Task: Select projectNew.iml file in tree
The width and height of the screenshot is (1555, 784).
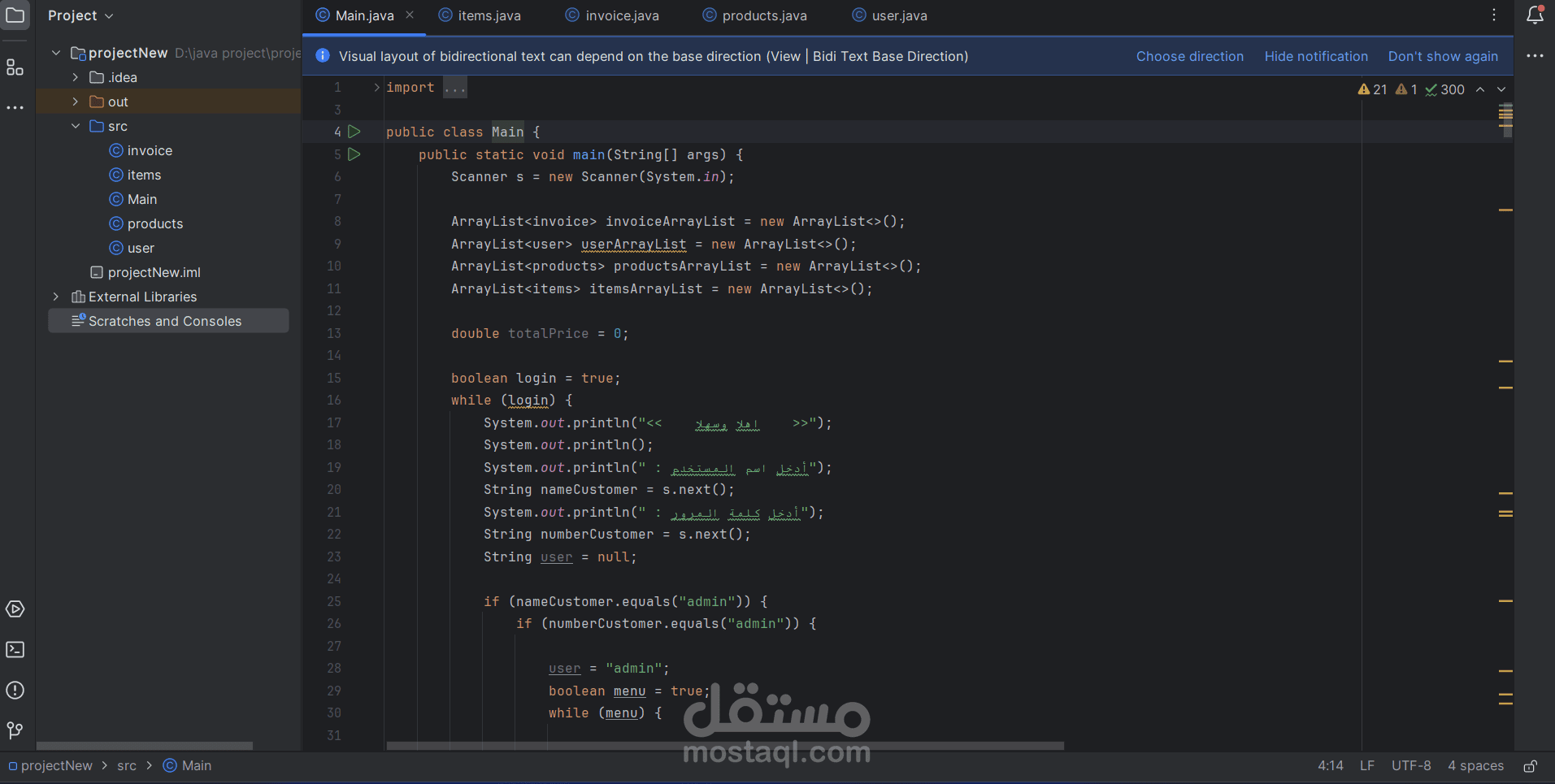Action: click(x=145, y=272)
